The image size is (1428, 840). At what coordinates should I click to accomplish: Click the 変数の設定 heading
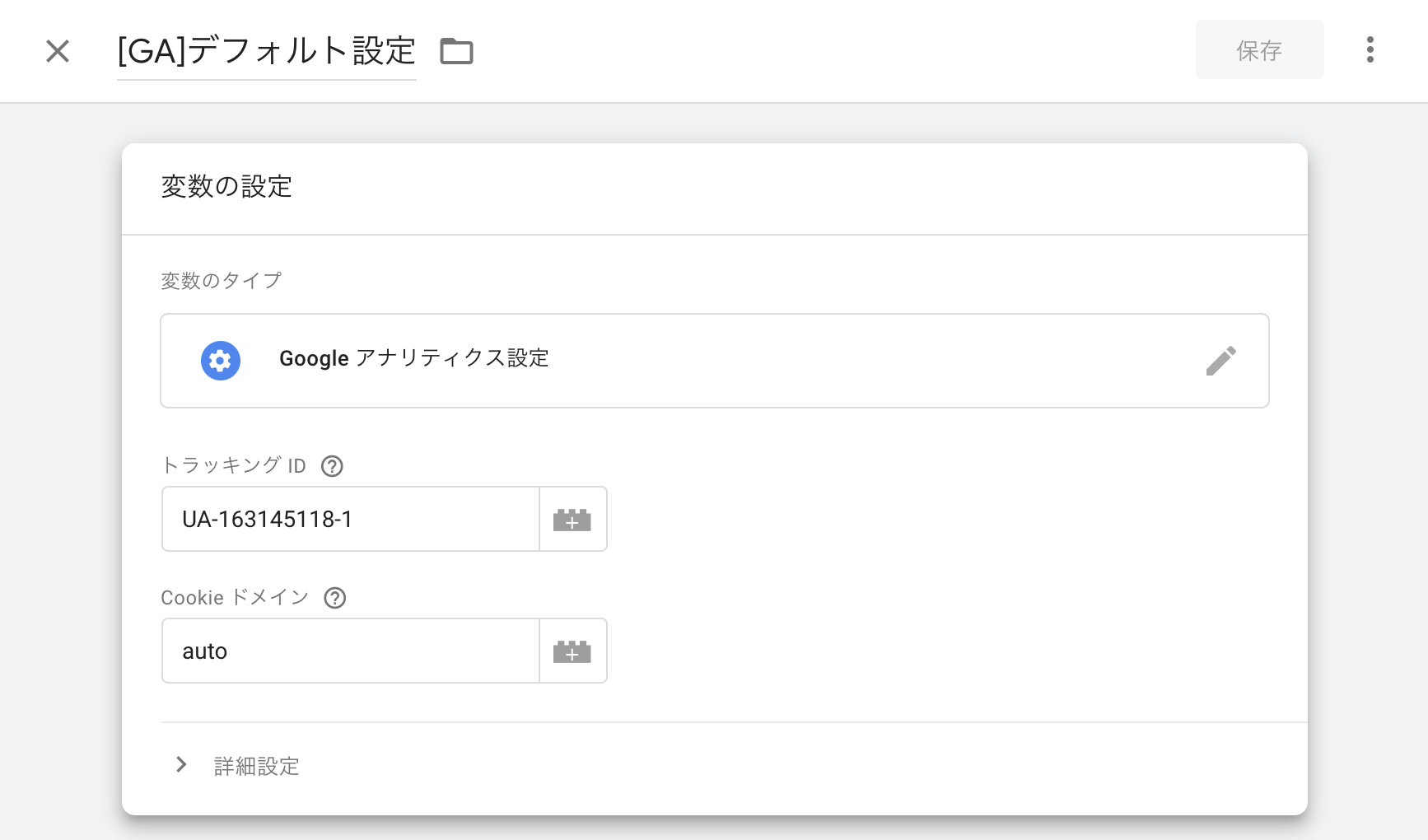coord(226,186)
